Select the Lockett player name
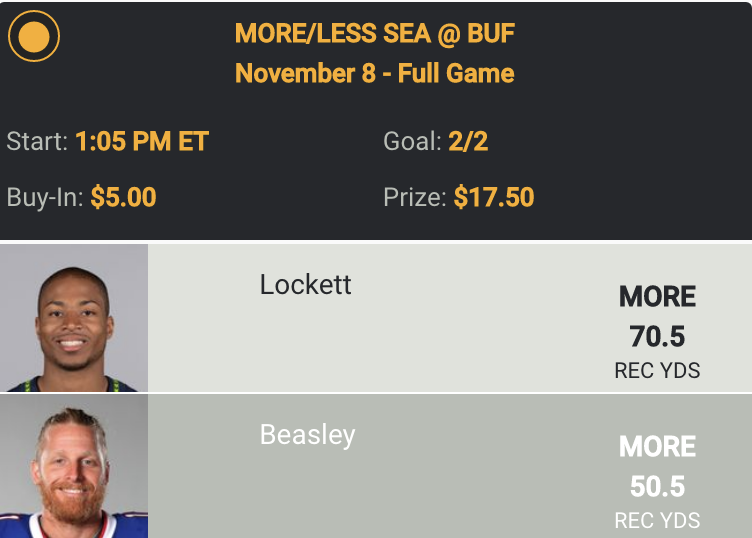The height and width of the screenshot is (538, 752). pos(305,285)
